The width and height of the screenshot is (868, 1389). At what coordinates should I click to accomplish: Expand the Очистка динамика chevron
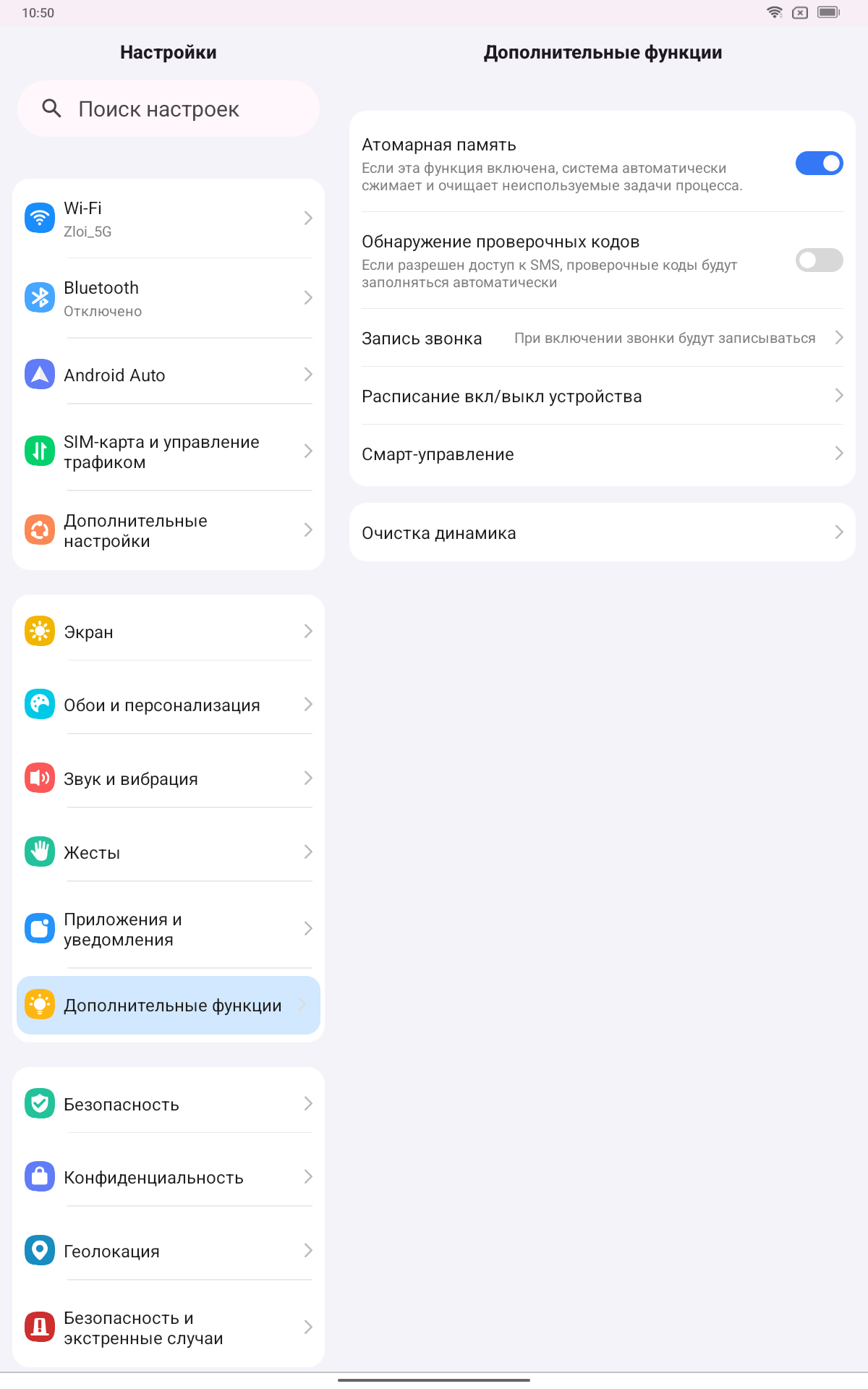tap(839, 532)
